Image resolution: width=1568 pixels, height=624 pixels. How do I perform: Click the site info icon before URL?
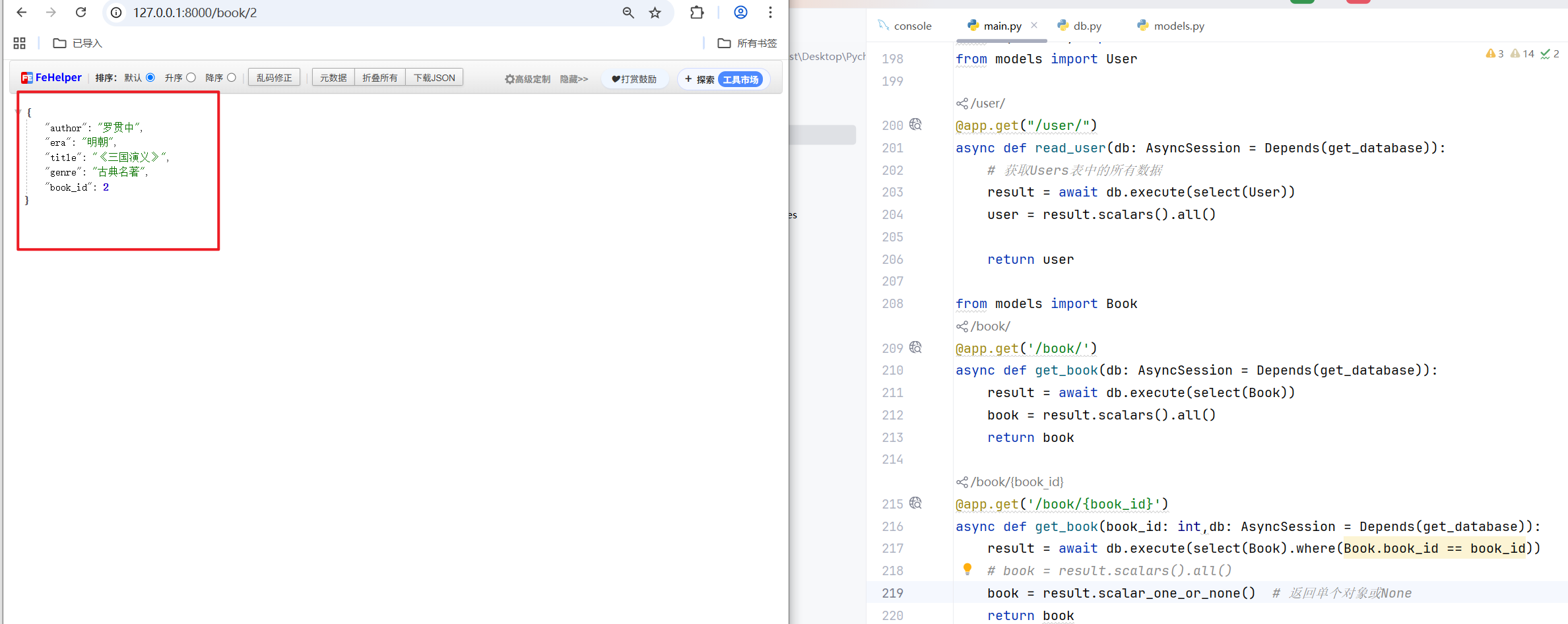coord(116,13)
